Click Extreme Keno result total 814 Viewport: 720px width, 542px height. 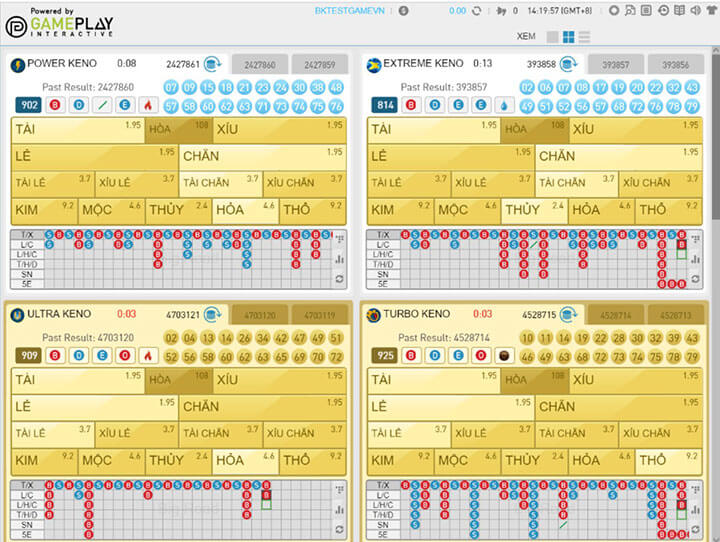[x=385, y=105]
